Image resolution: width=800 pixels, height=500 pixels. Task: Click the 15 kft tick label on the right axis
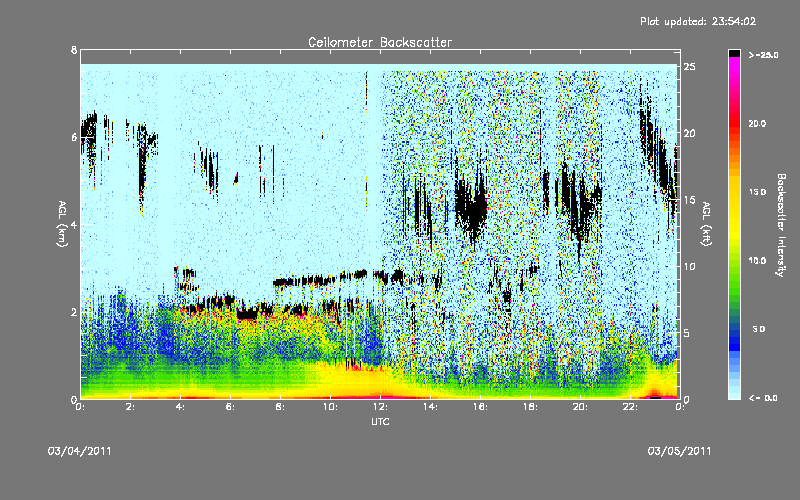pos(690,200)
